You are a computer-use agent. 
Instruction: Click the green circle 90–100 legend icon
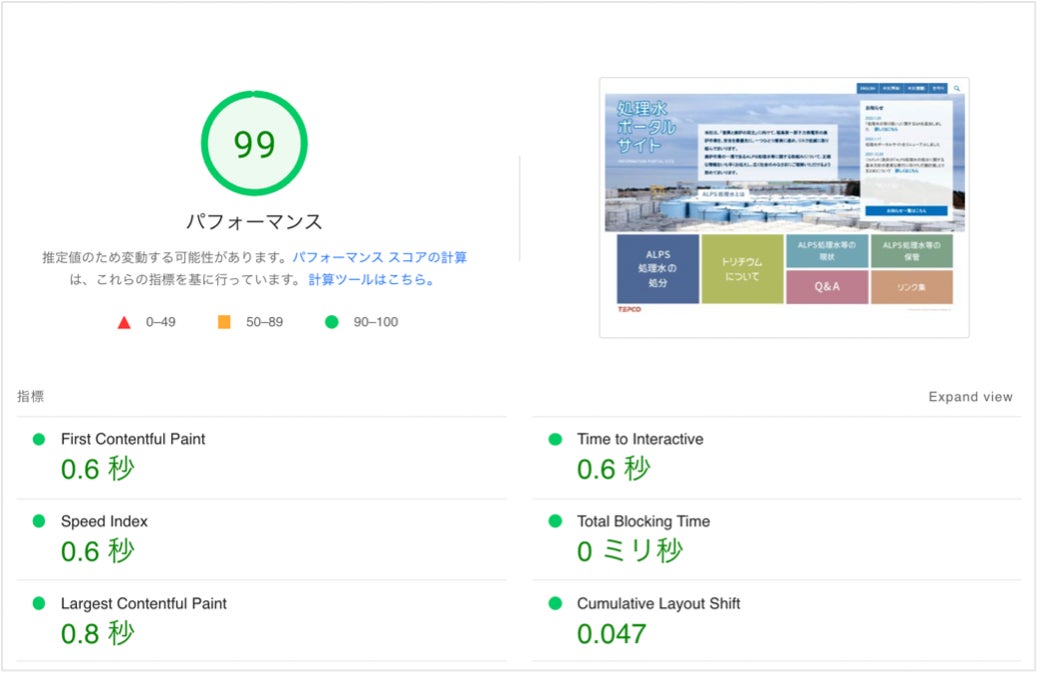(x=331, y=322)
